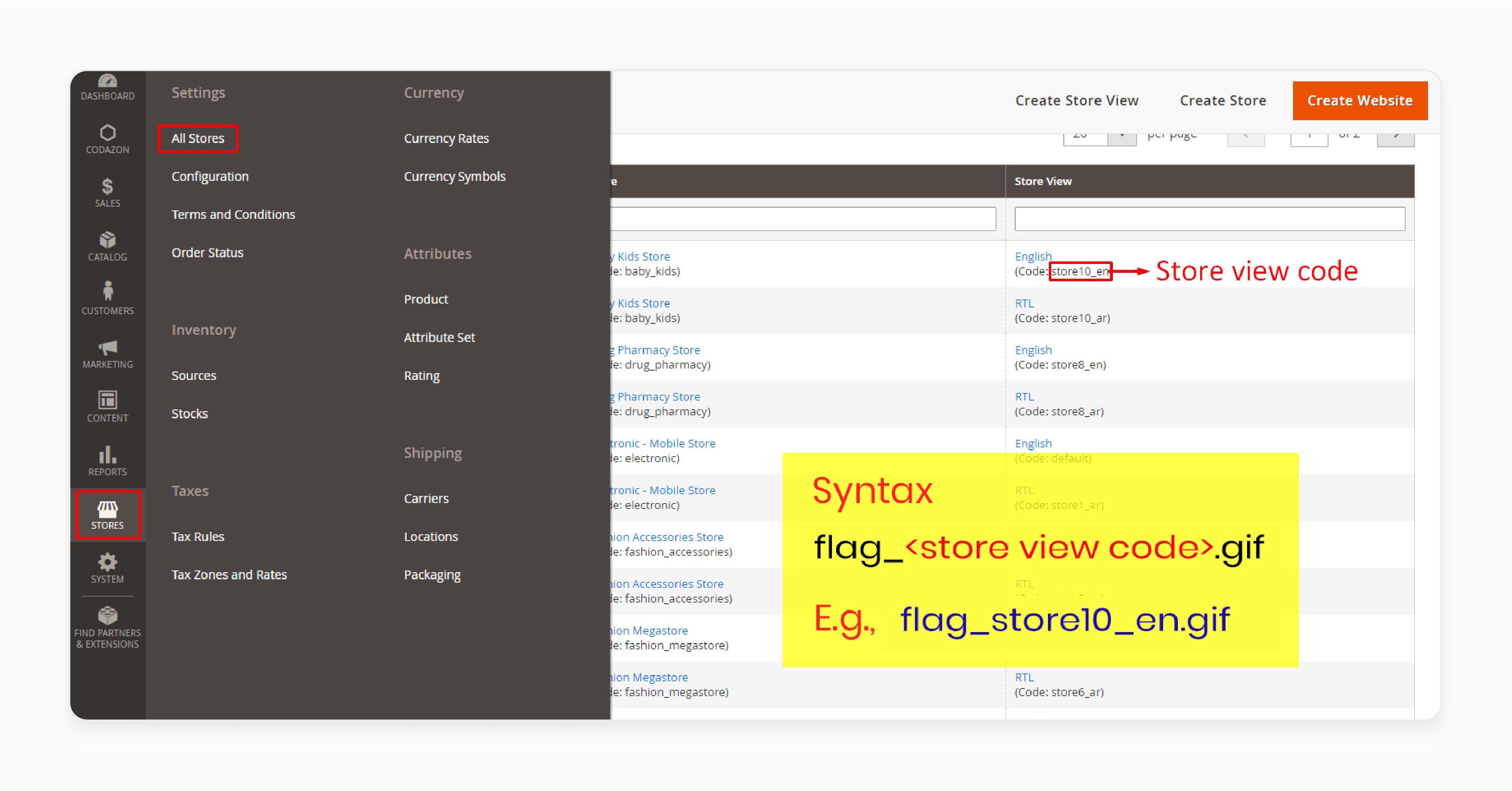Open Shipping Carriers

pyautogui.click(x=426, y=499)
